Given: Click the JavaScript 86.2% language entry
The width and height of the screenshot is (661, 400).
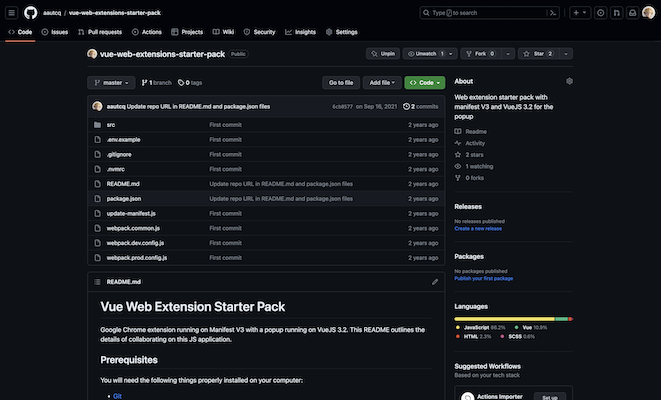Looking at the screenshot, I should [481, 328].
